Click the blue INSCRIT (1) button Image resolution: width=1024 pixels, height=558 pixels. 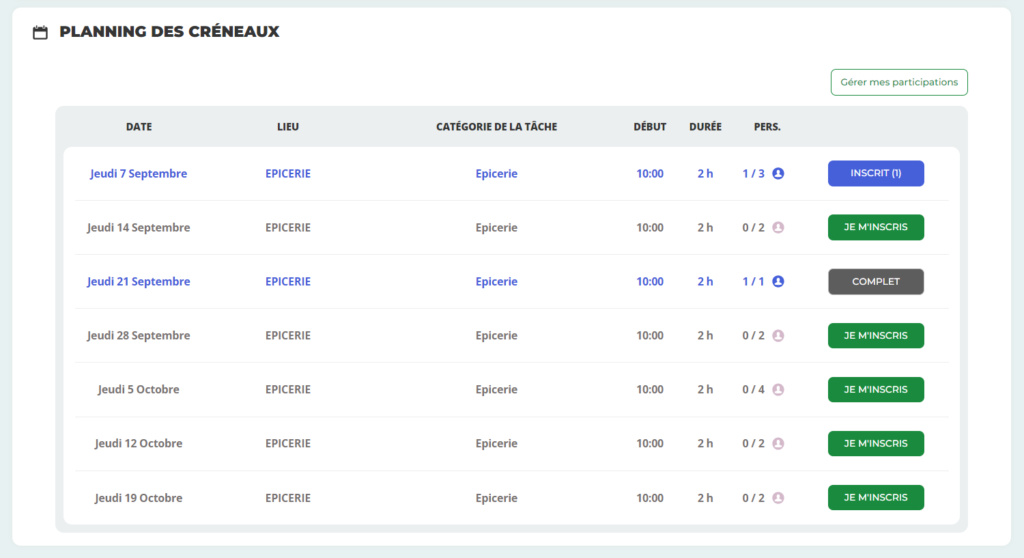[x=875, y=174]
